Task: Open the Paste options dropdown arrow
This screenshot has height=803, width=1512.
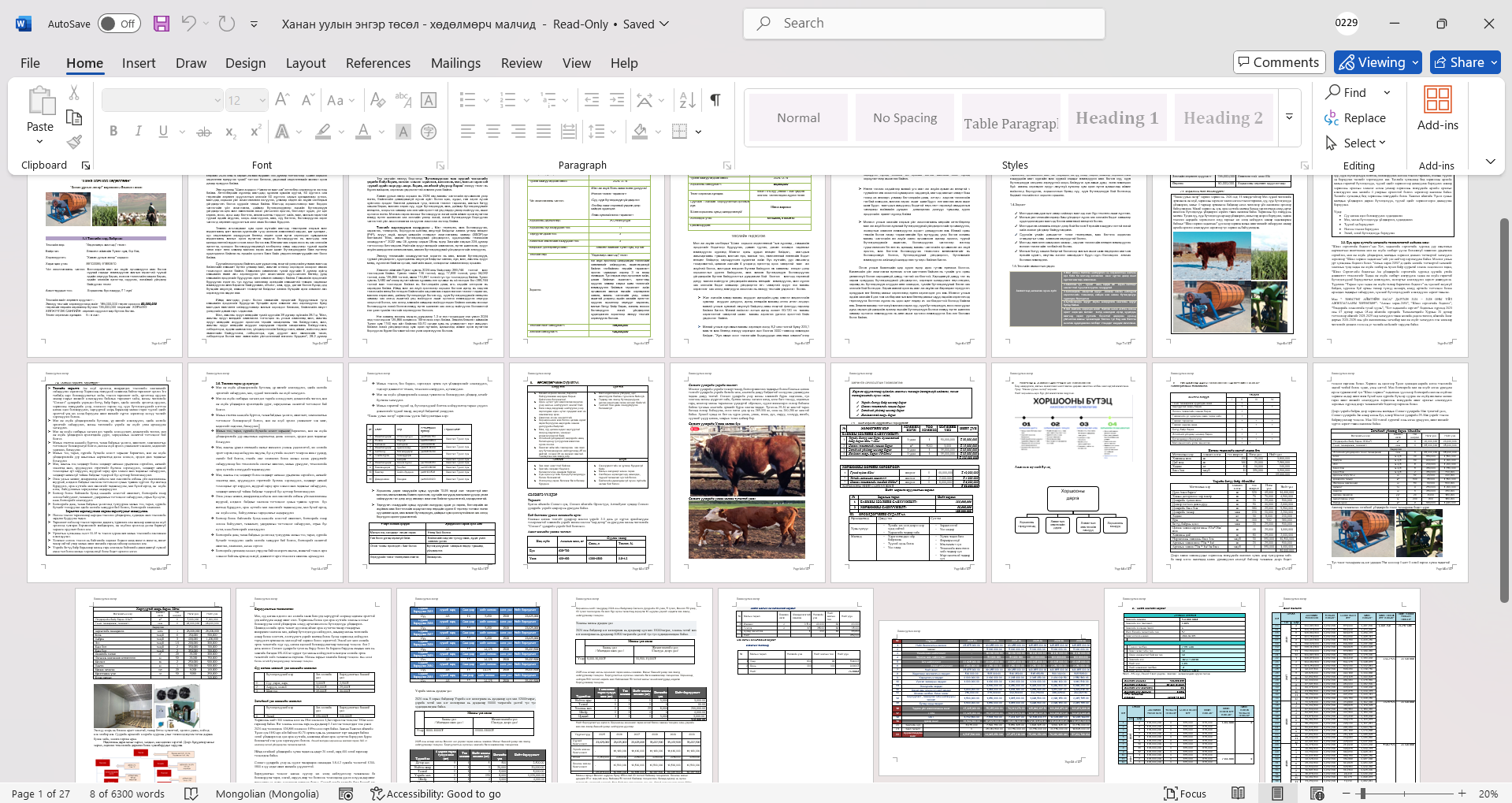Action: tap(40, 142)
